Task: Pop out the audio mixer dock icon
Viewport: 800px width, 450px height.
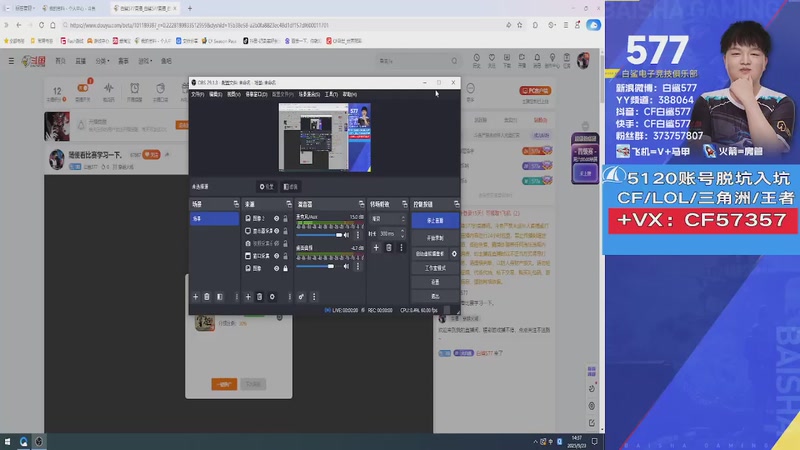Action: 361,204
